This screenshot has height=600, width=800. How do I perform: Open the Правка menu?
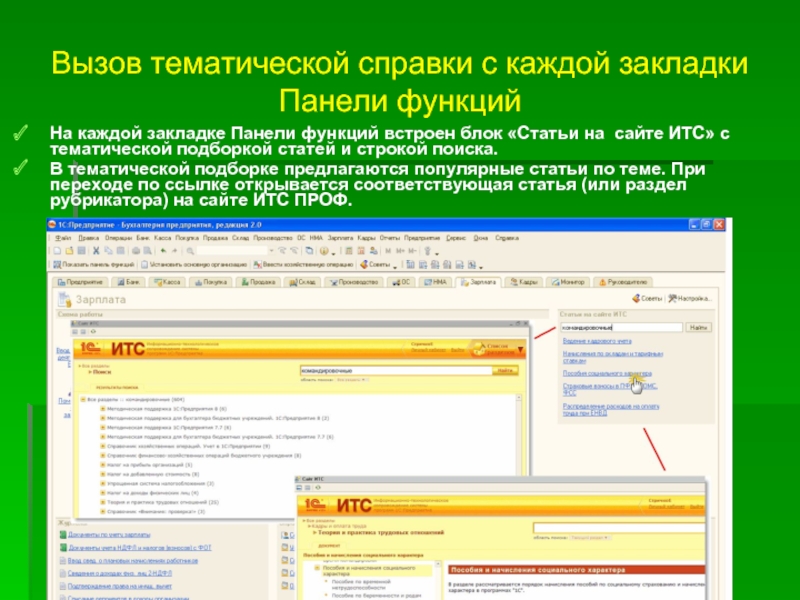(x=88, y=238)
